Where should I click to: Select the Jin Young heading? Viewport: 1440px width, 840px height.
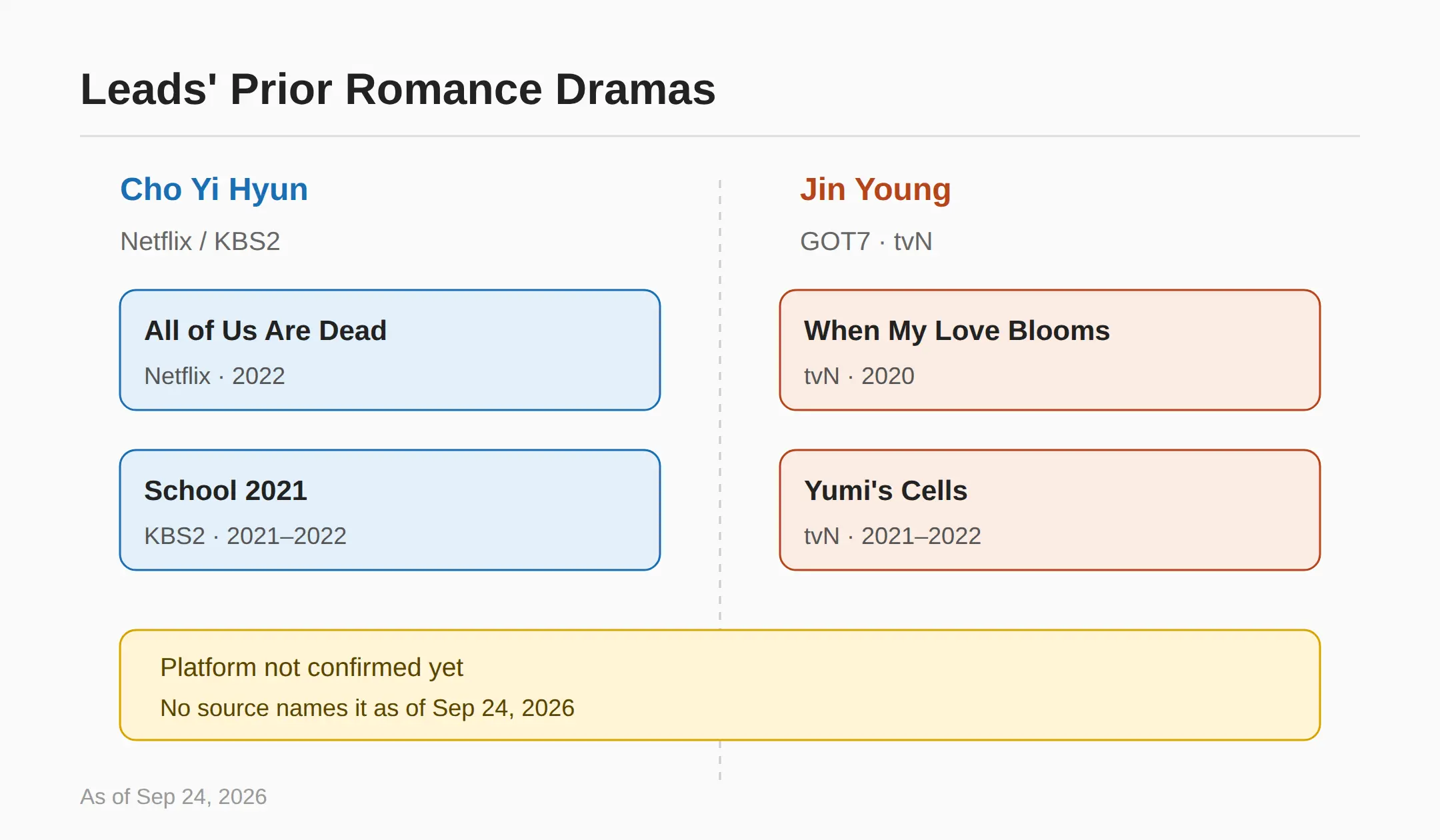click(x=875, y=189)
